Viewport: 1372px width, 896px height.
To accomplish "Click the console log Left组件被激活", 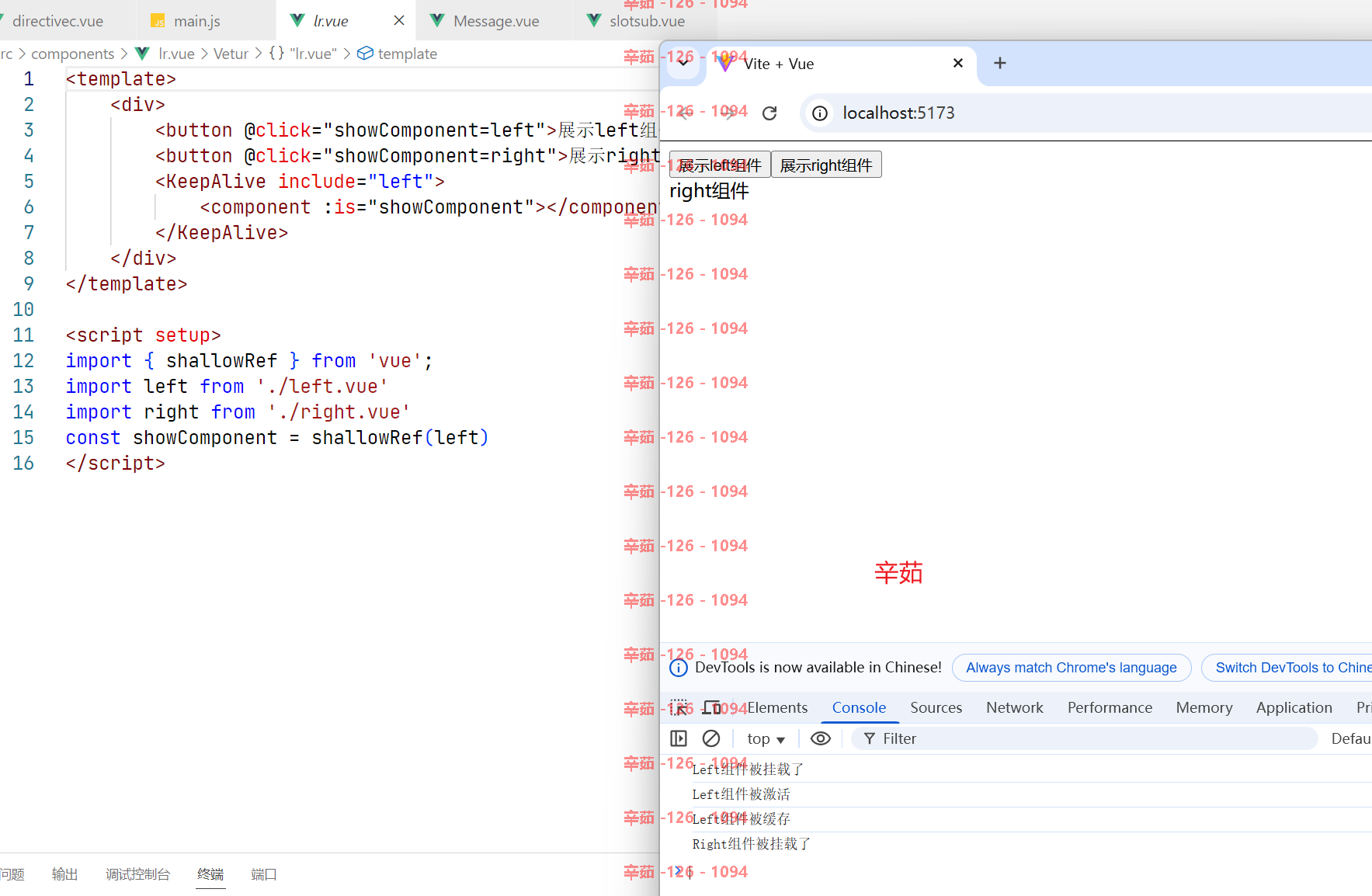I will pyautogui.click(x=741, y=794).
